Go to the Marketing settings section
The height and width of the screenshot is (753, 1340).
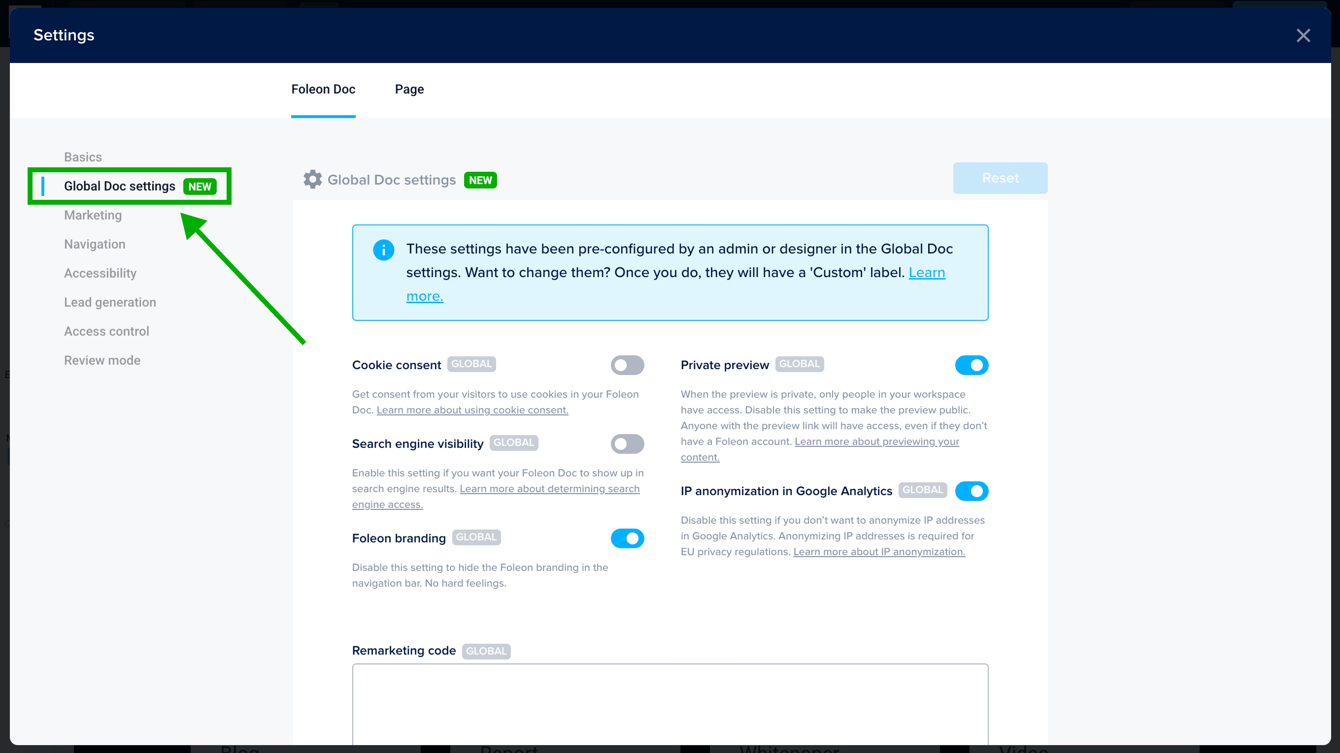93,215
